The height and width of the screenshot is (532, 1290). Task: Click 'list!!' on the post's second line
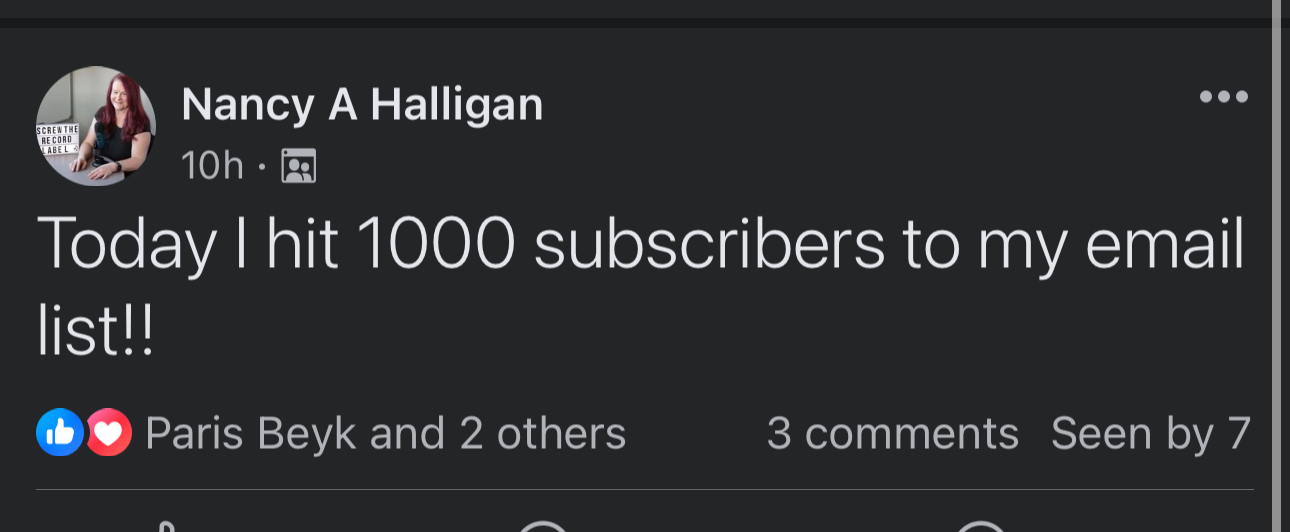pos(96,333)
